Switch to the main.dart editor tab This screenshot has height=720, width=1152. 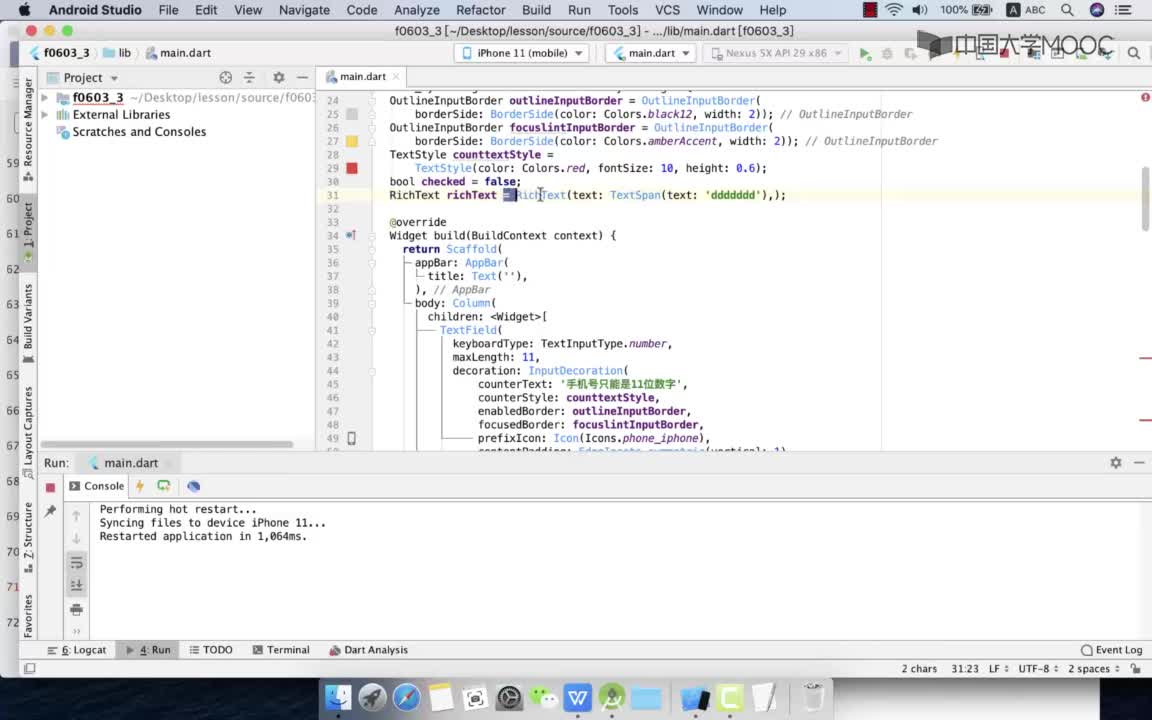coord(362,76)
